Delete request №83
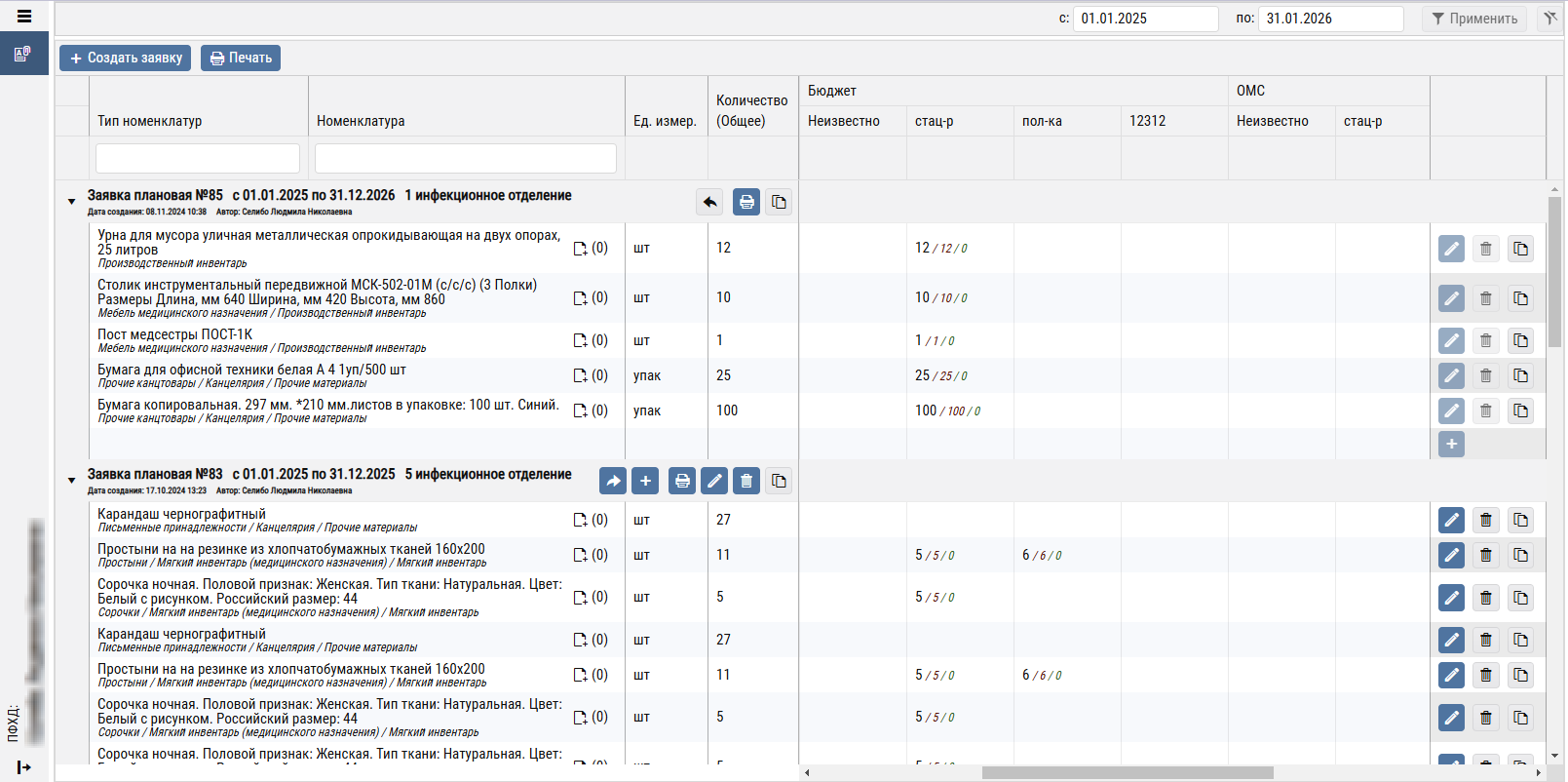This screenshot has height=782, width=1568. tap(746, 481)
